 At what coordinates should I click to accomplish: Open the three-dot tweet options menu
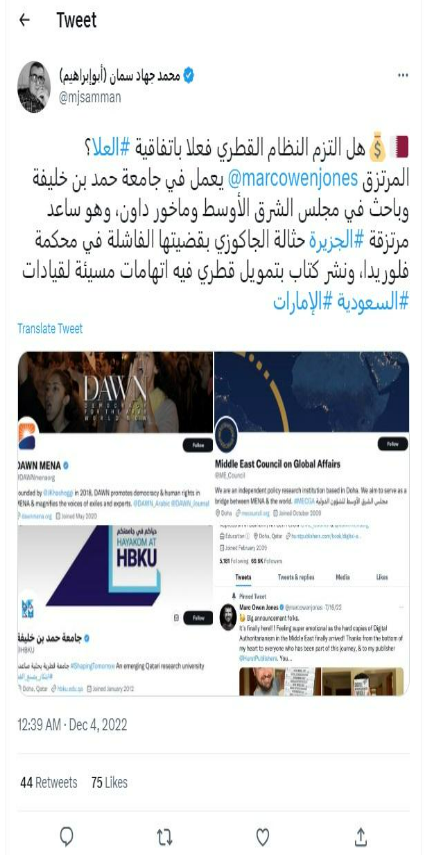(x=402, y=75)
